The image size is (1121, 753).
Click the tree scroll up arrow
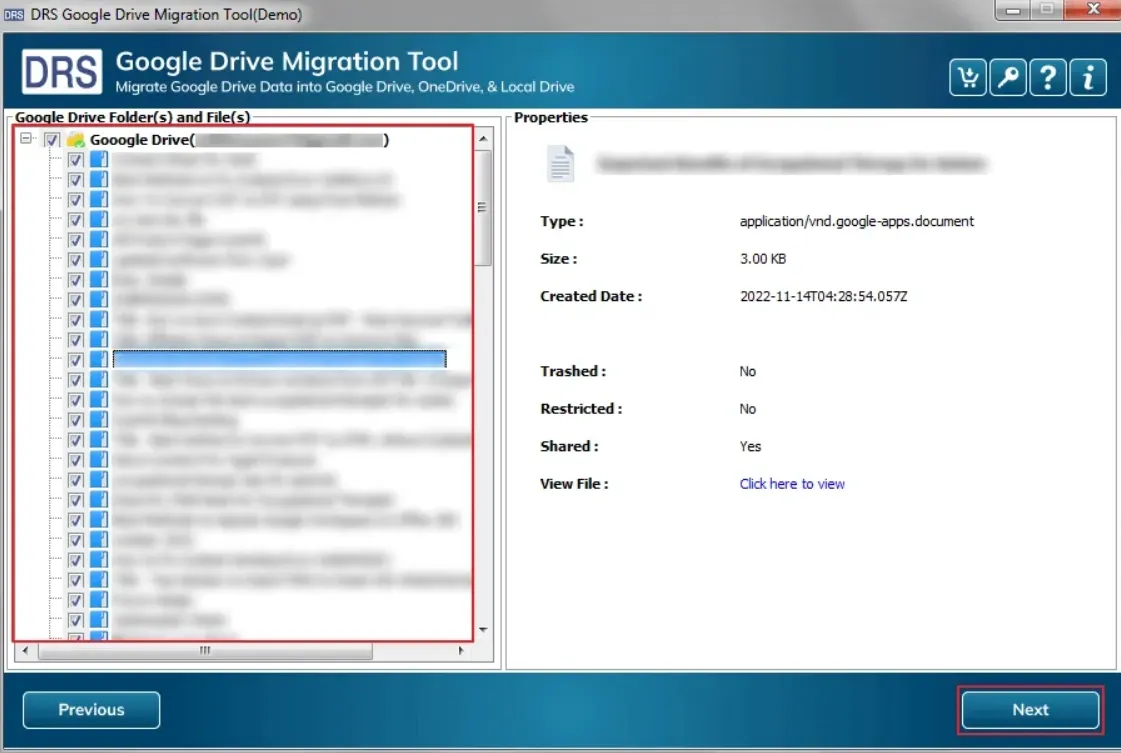pos(484,138)
